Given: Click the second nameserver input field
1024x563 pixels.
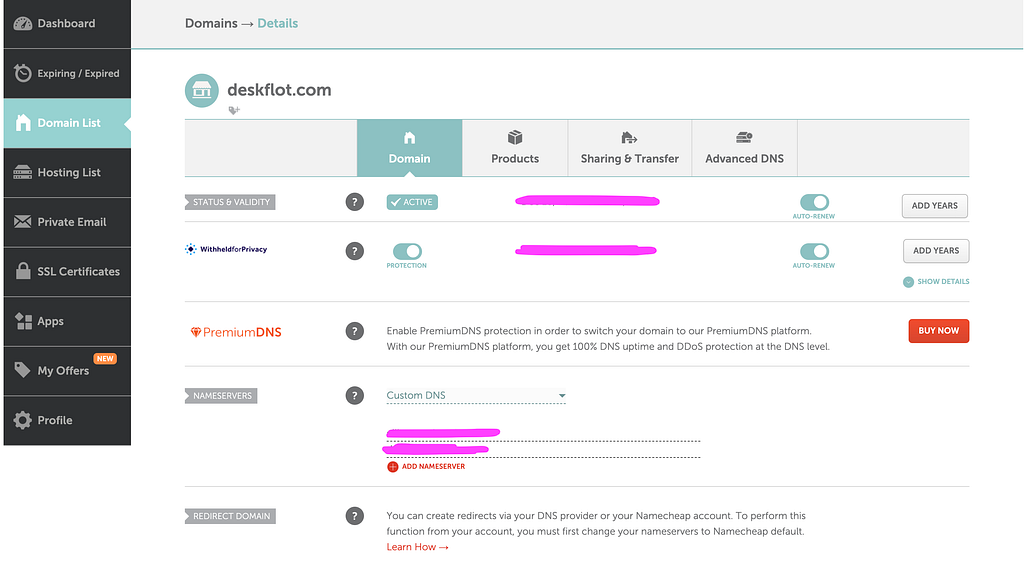Looking at the screenshot, I should click(x=543, y=449).
